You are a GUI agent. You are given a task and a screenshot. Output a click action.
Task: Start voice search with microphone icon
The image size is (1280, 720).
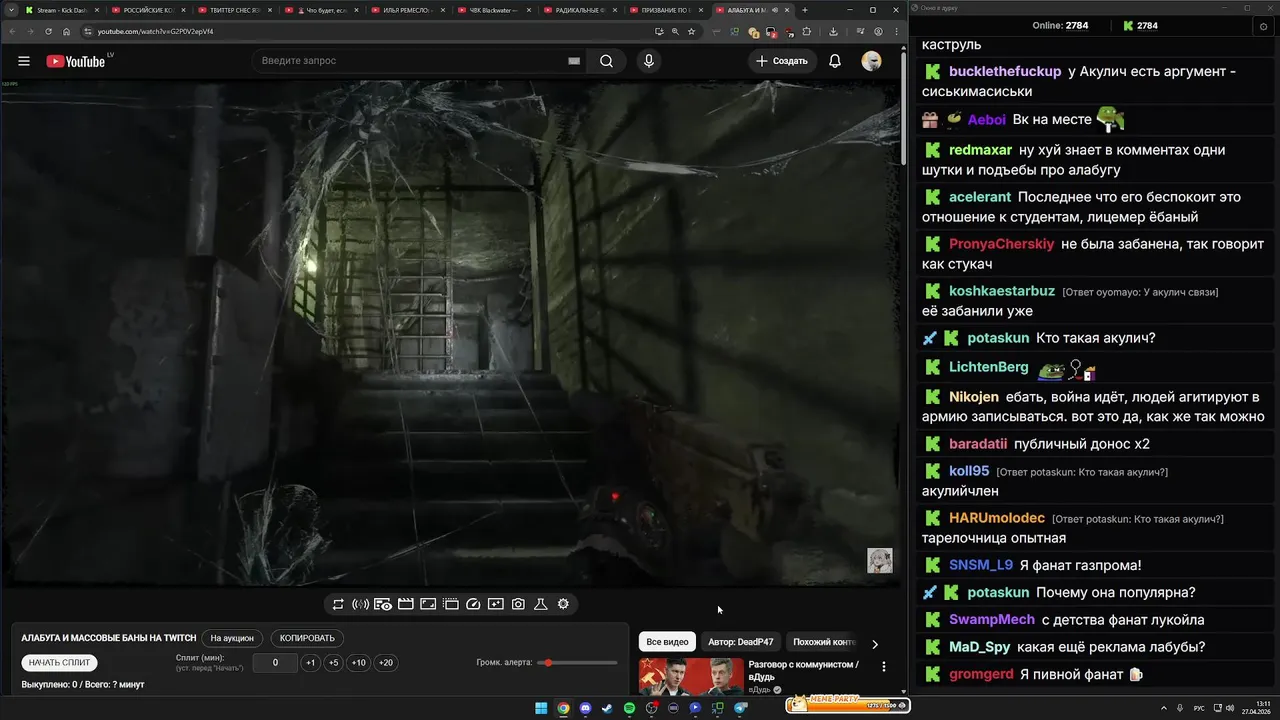(649, 61)
